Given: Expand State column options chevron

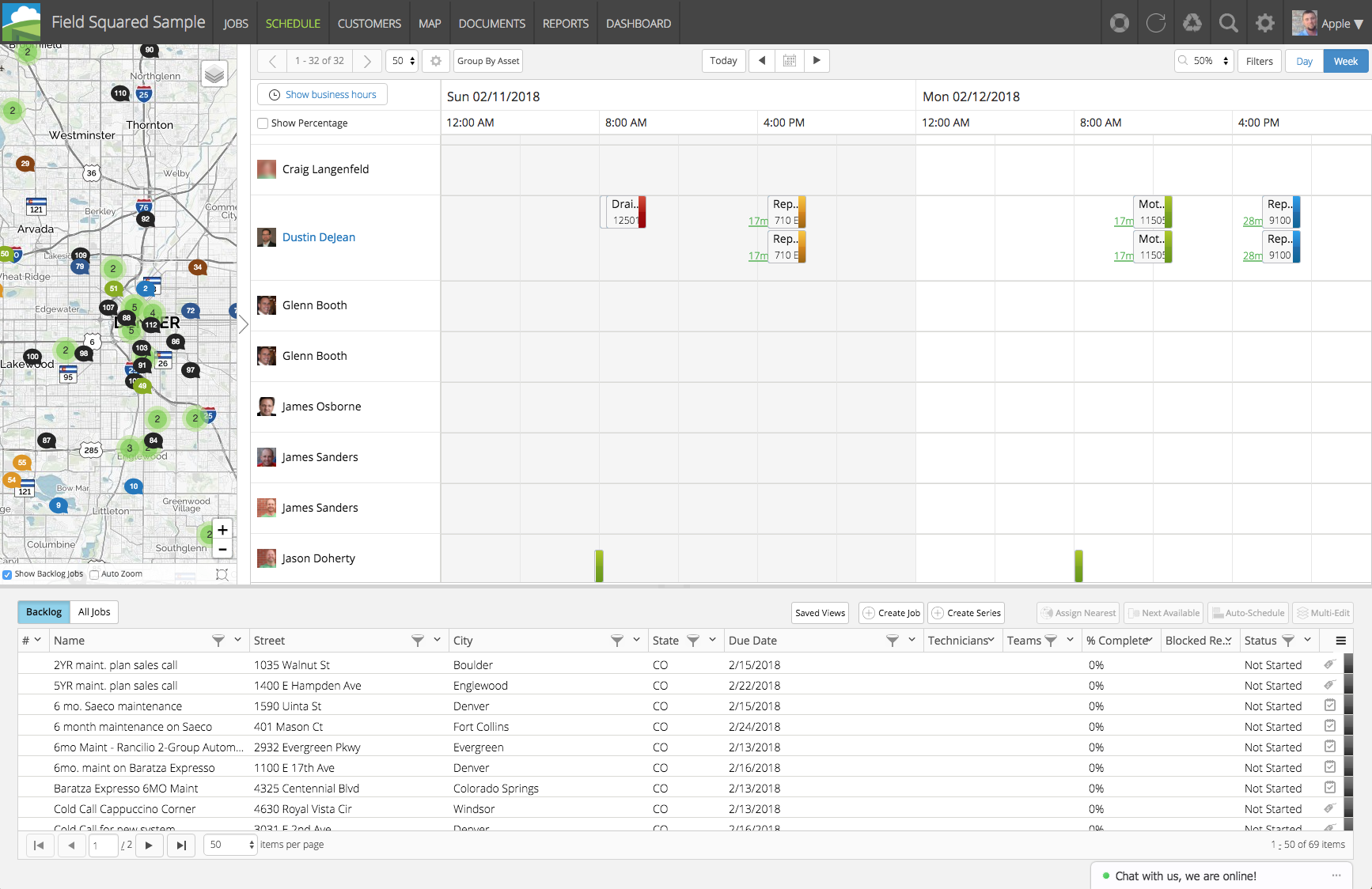Looking at the screenshot, I should click(x=712, y=640).
